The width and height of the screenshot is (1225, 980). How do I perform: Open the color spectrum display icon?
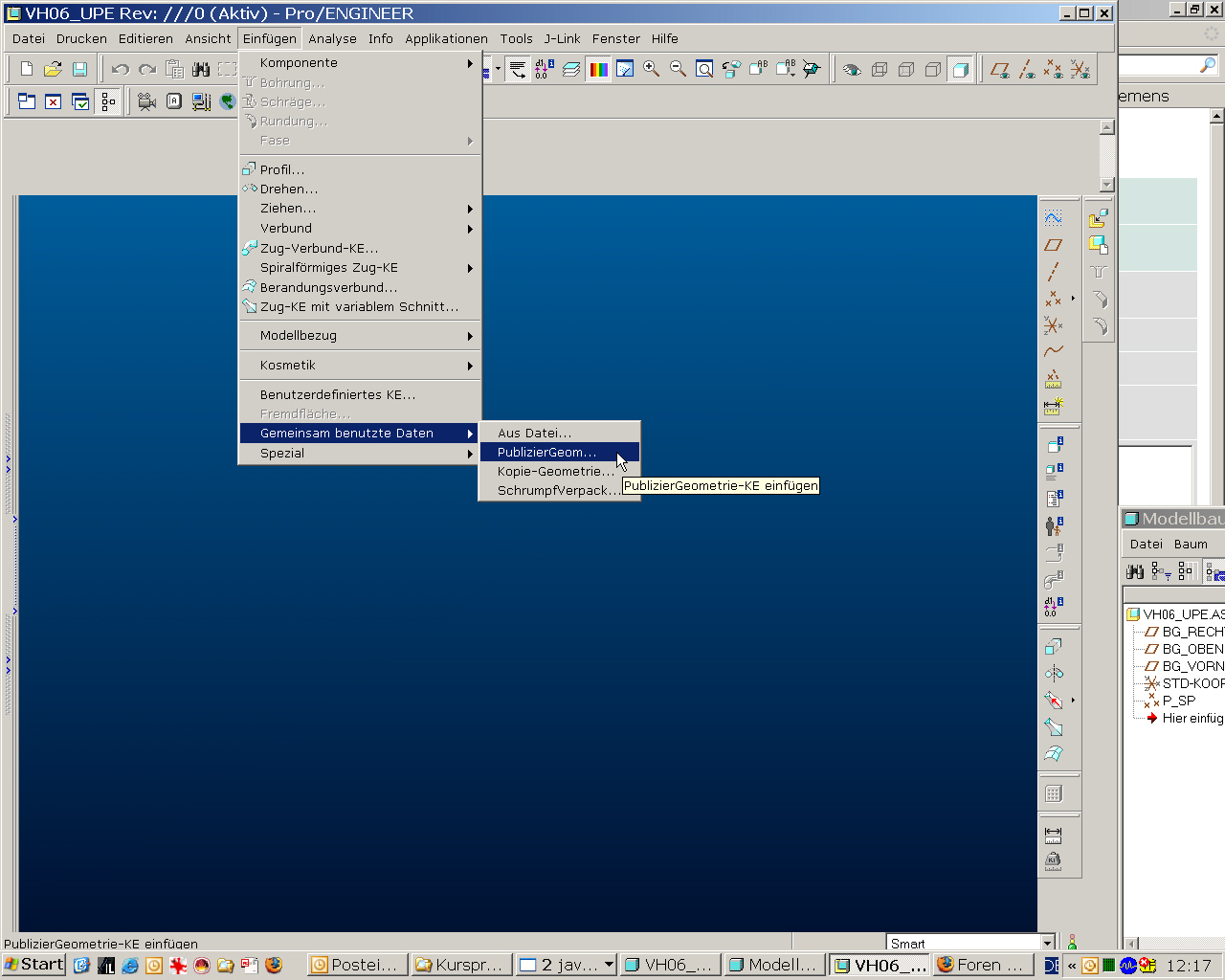point(598,69)
